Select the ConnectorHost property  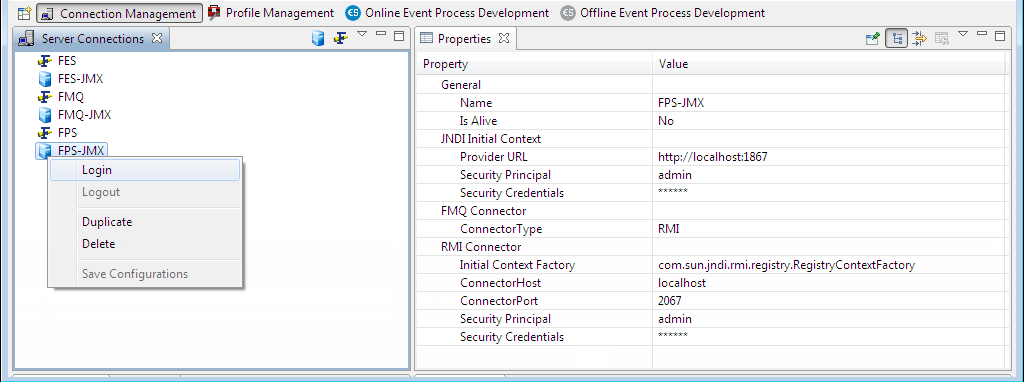coord(500,283)
